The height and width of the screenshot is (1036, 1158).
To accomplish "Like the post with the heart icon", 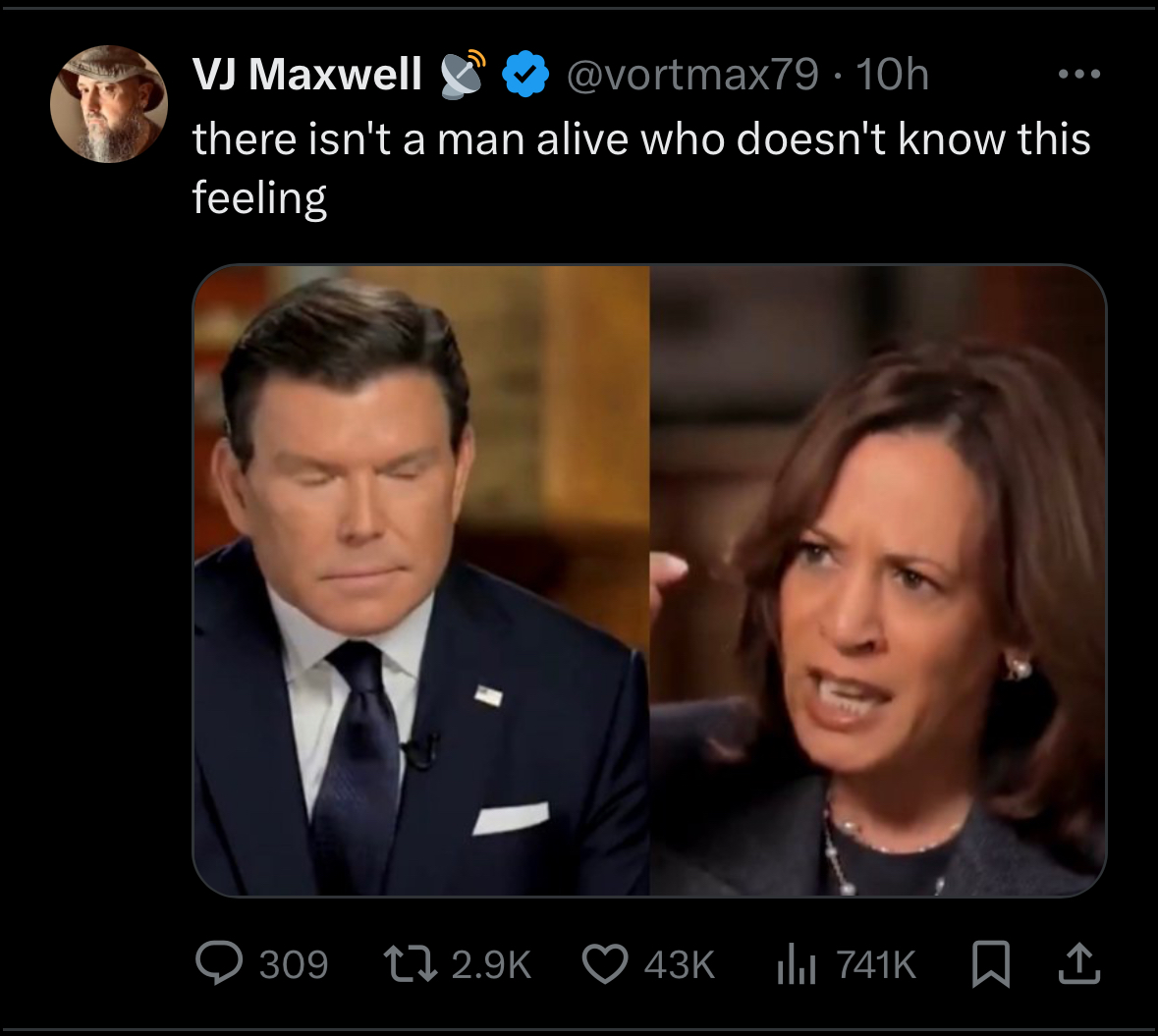I will [605, 963].
